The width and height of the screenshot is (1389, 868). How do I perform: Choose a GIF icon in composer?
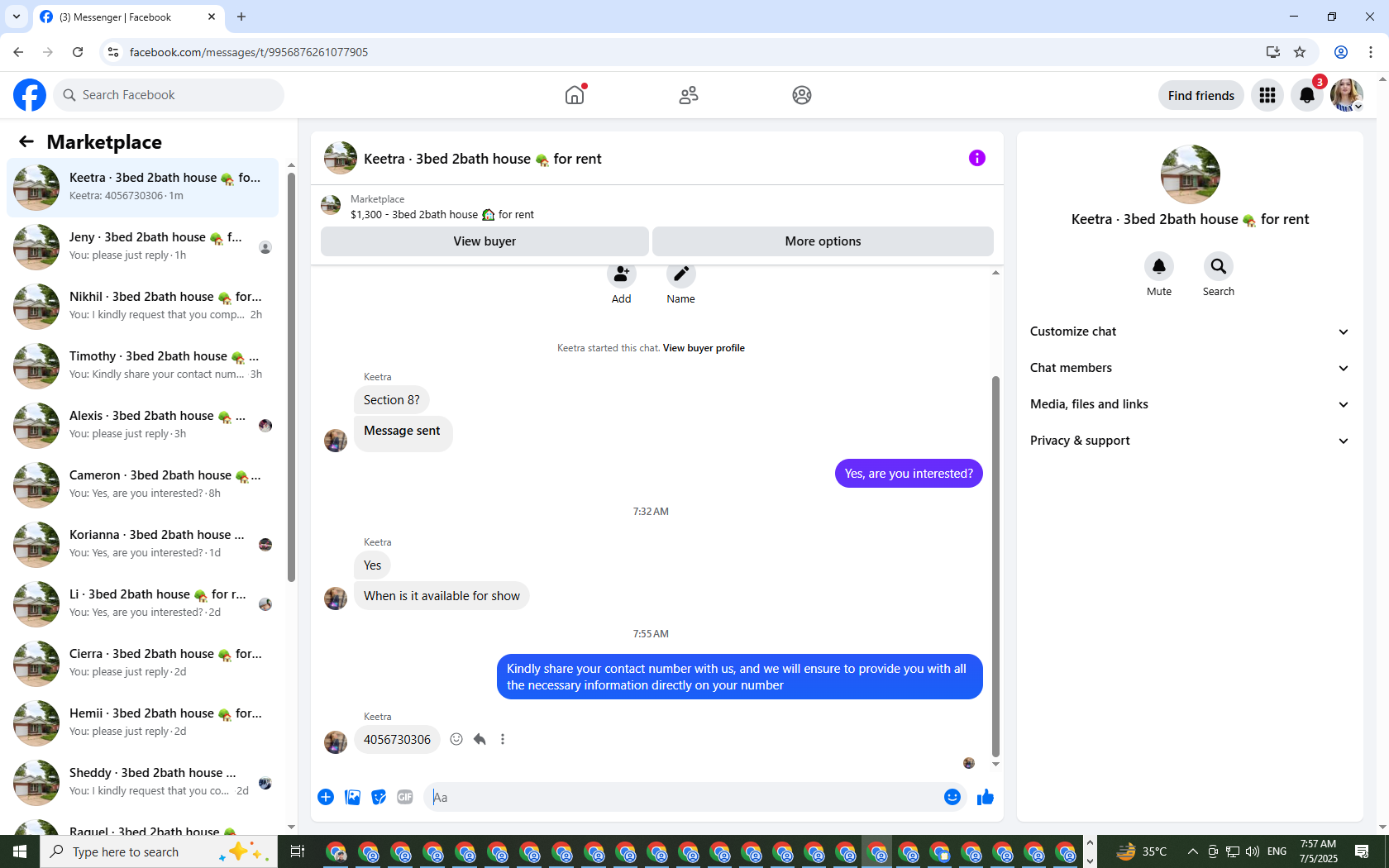[405, 797]
